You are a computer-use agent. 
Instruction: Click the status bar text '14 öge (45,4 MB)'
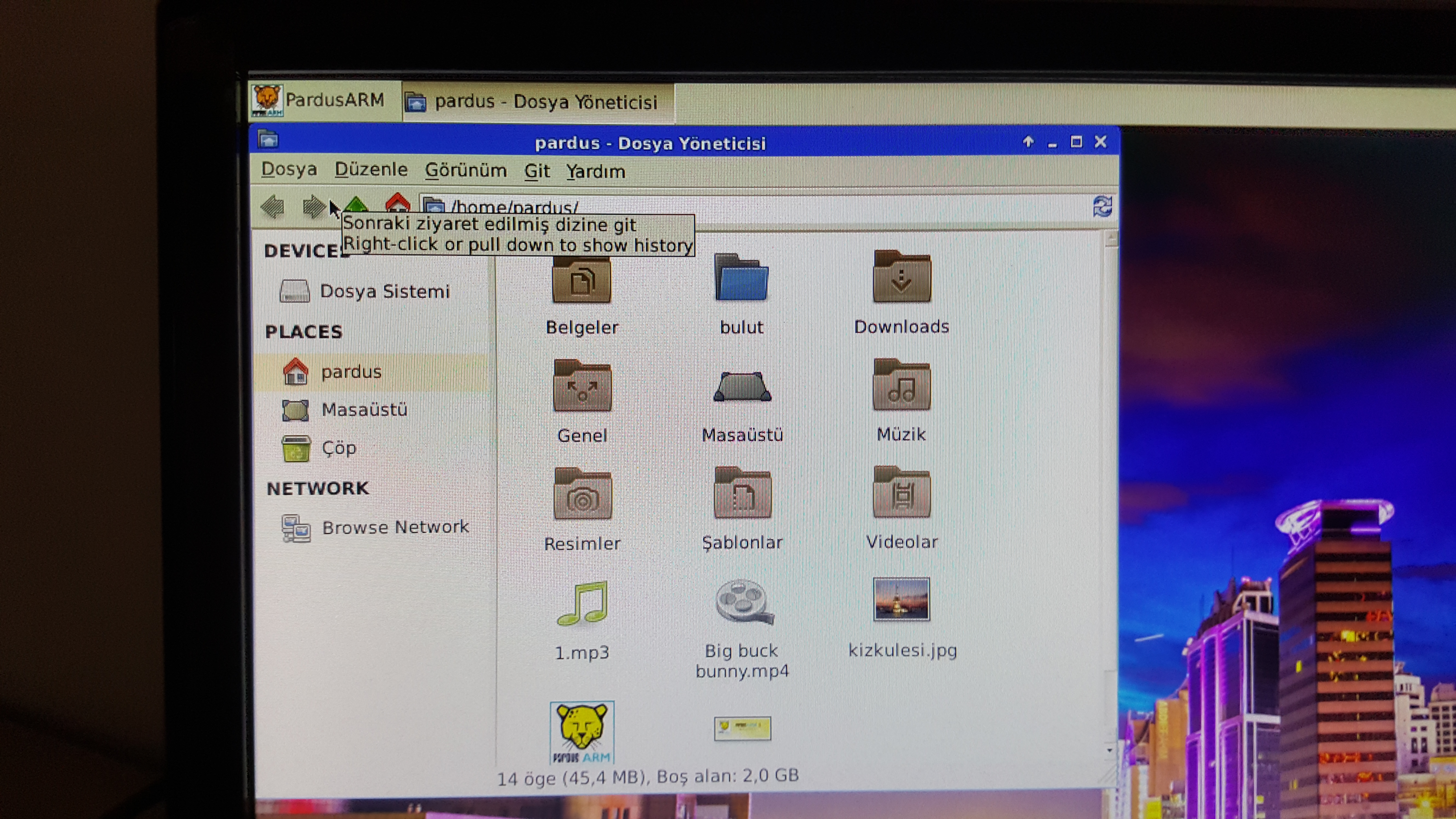(x=572, y=778)
